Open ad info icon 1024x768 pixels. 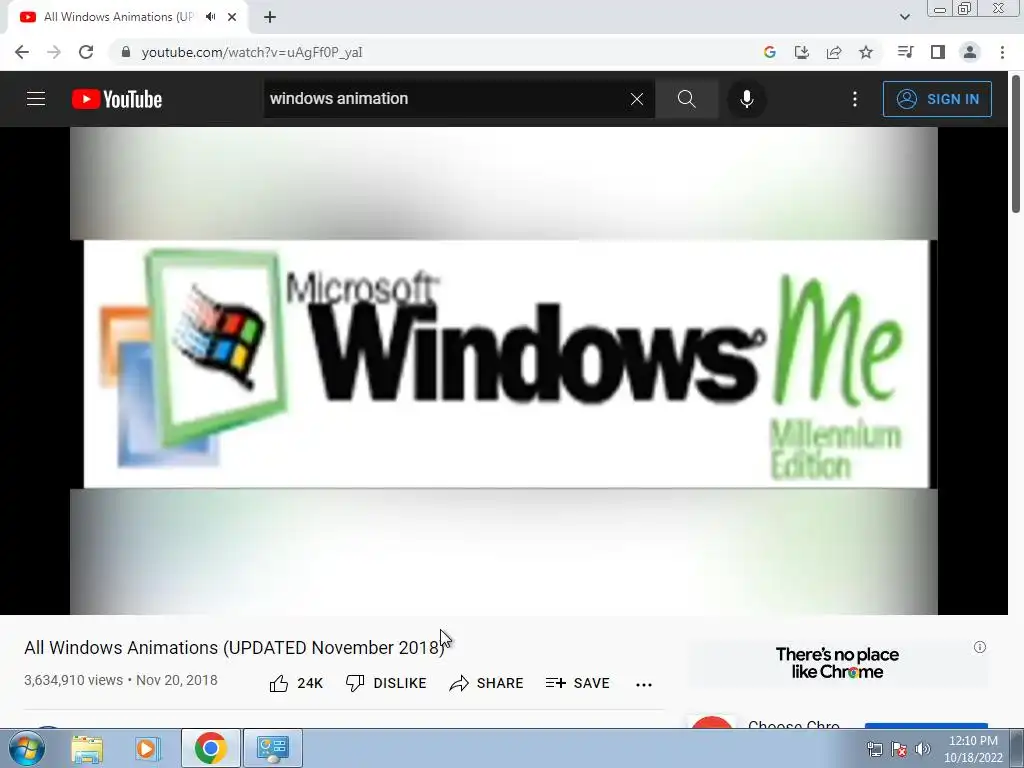point(980,647)
